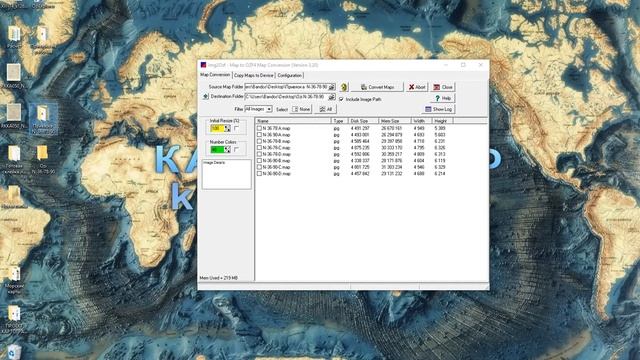The height and width of the screenshot is (360, 640).
Task: Click the green Number Colors value field
Action: 217,150
